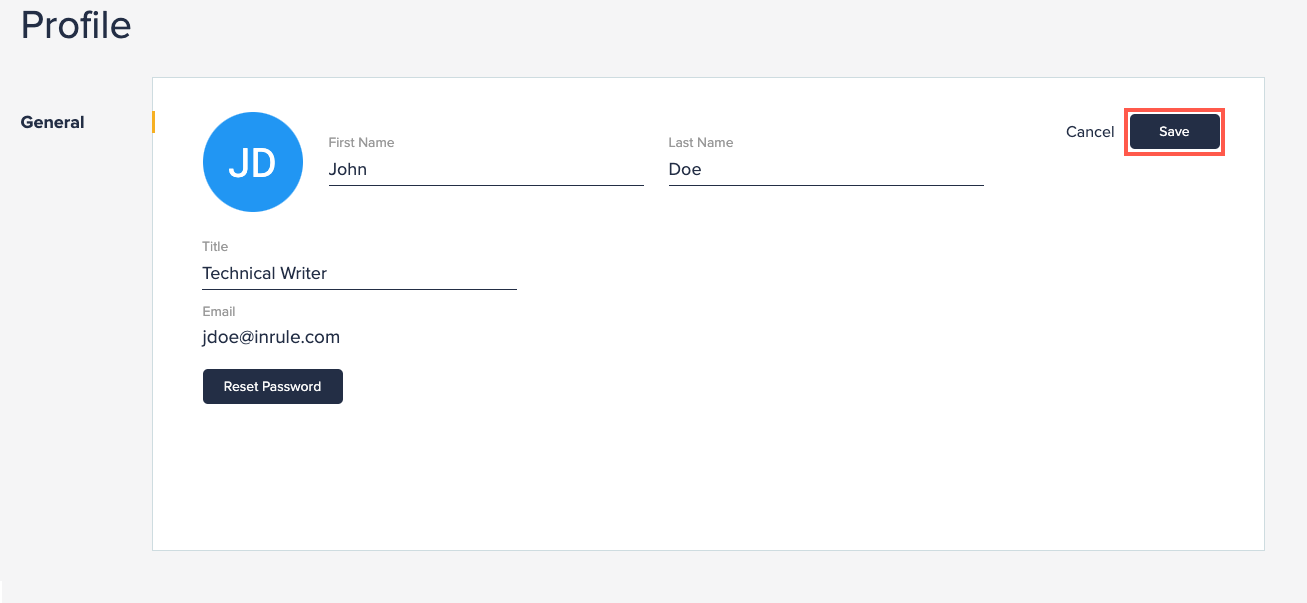Image resolution: width=1307 pixels, height=603 pixels.
Task: Click the Profile page heading
Action: tap(76, 25)
